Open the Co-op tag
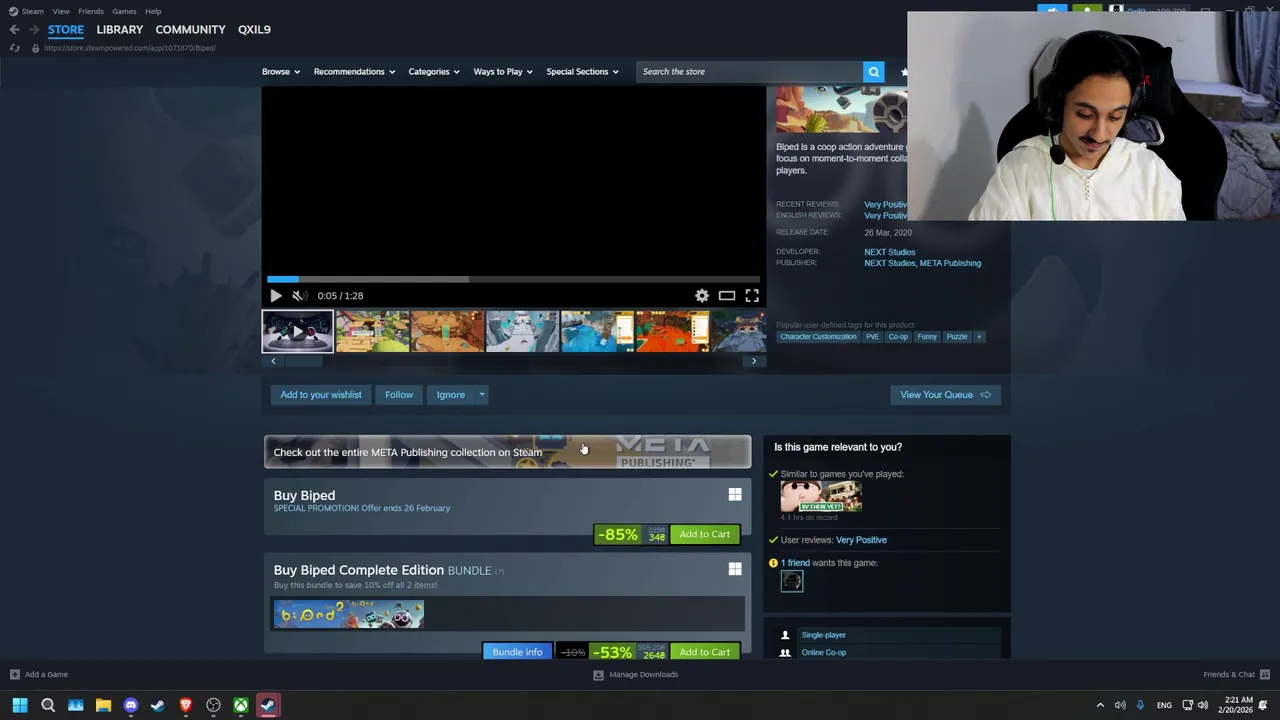Screen dimensions: 1280x720 pyautogui.click(x=898, y=337)
